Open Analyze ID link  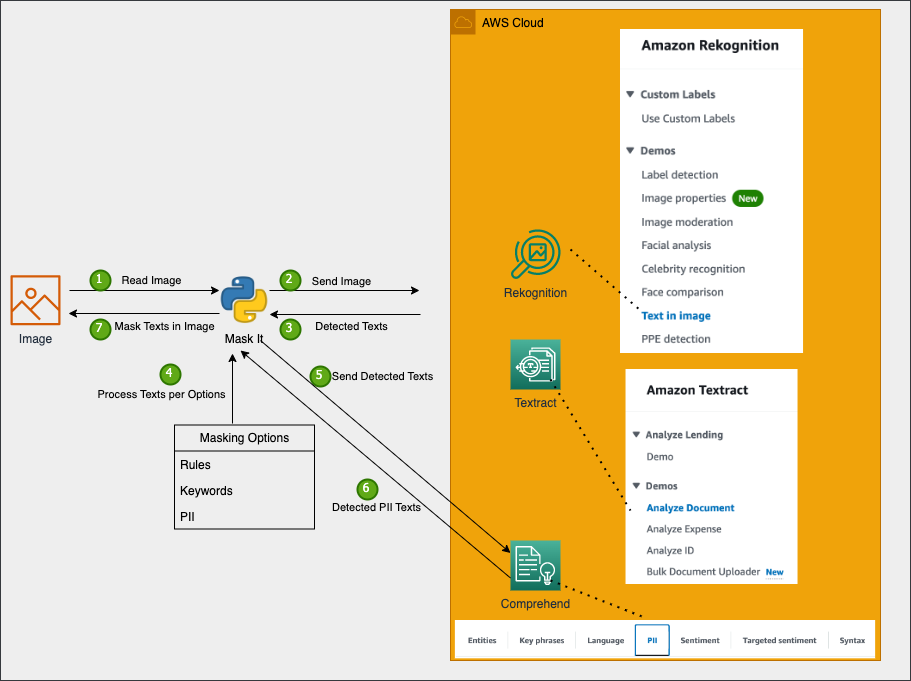670,550
